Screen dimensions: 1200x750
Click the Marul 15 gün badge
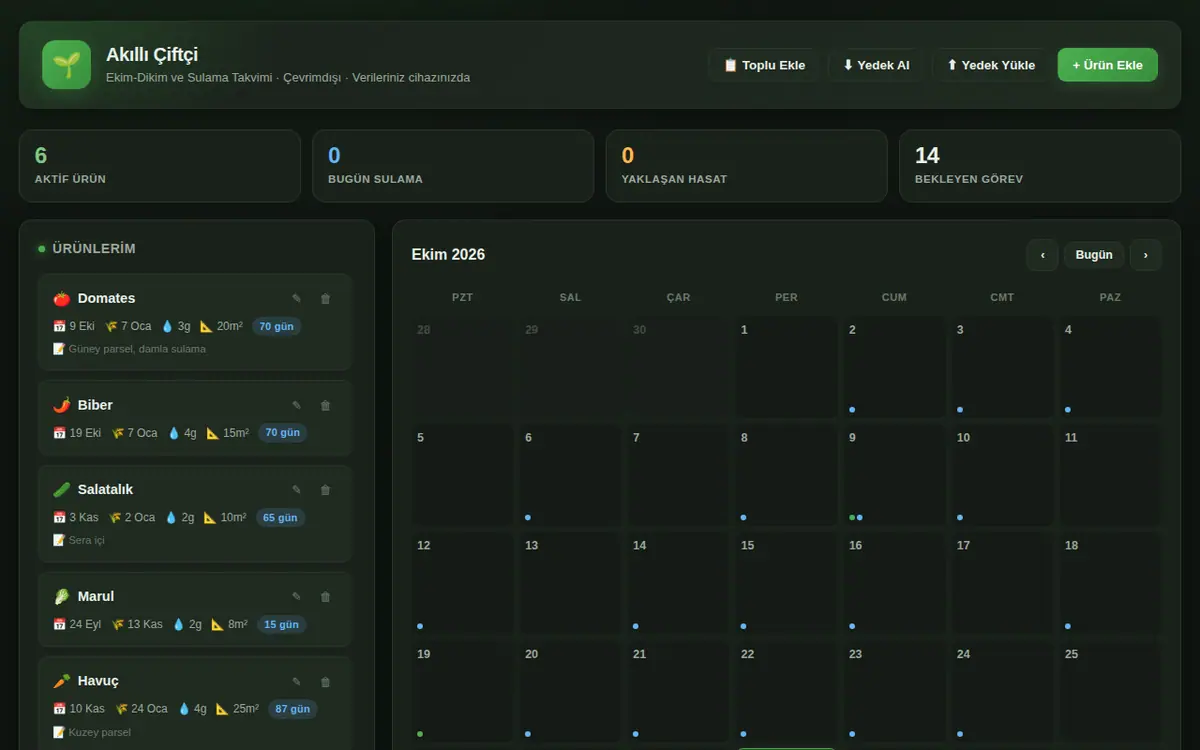pos(281,624)
